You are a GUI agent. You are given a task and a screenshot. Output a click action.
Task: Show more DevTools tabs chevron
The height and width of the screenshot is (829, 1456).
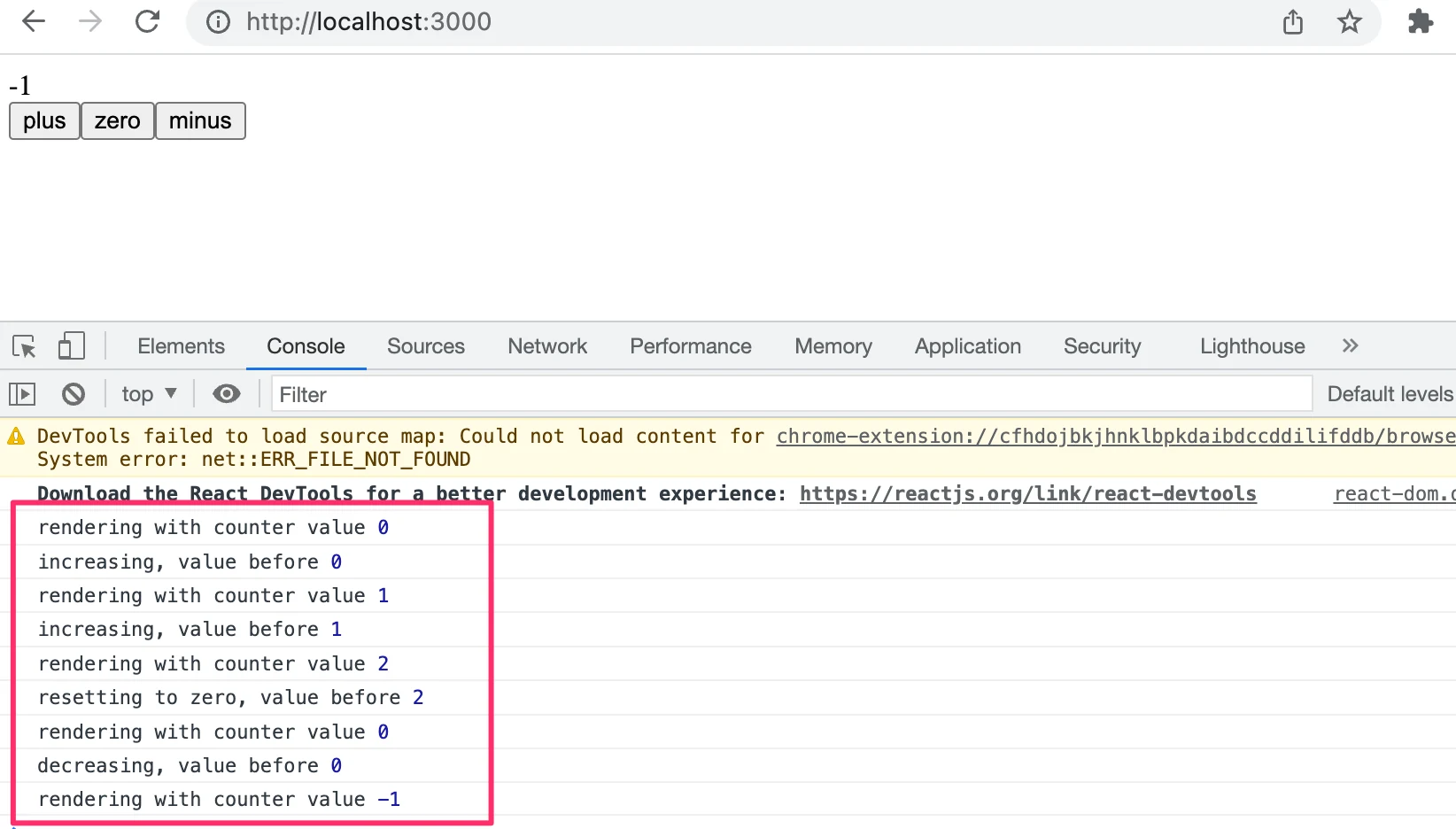(1350, 346)
